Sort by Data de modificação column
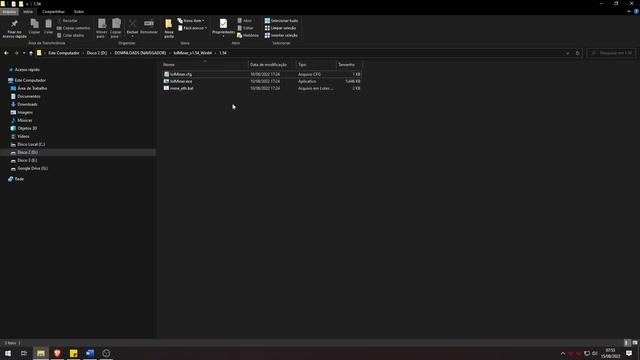Image resolution: width=640 pixels, height=360 pixels. coord(271,64)
